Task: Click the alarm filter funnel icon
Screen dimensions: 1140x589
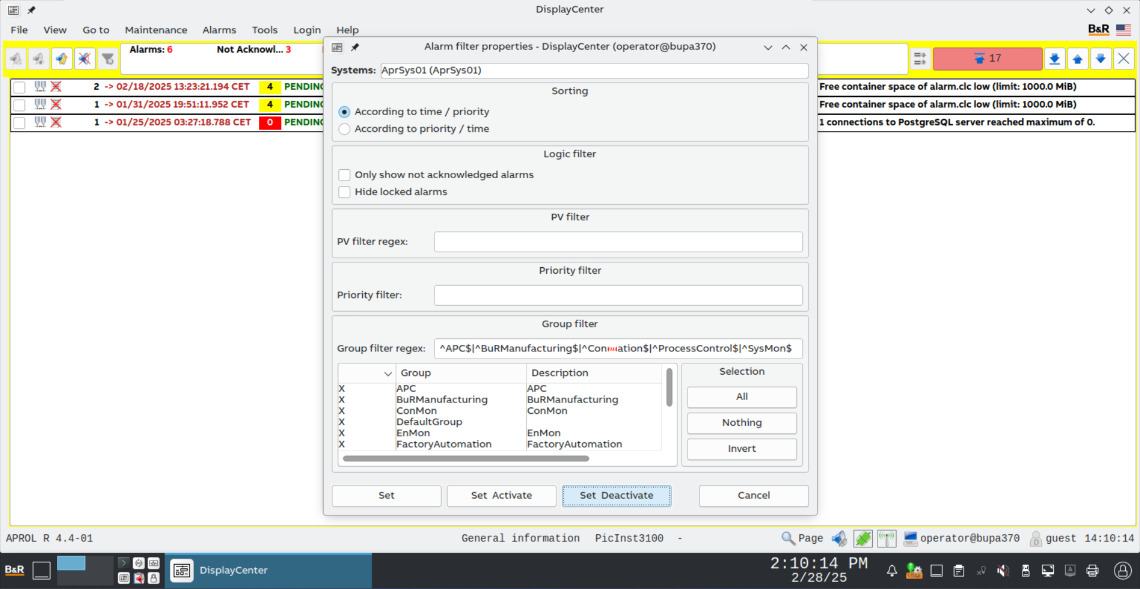Action: (x=107, y=59)
